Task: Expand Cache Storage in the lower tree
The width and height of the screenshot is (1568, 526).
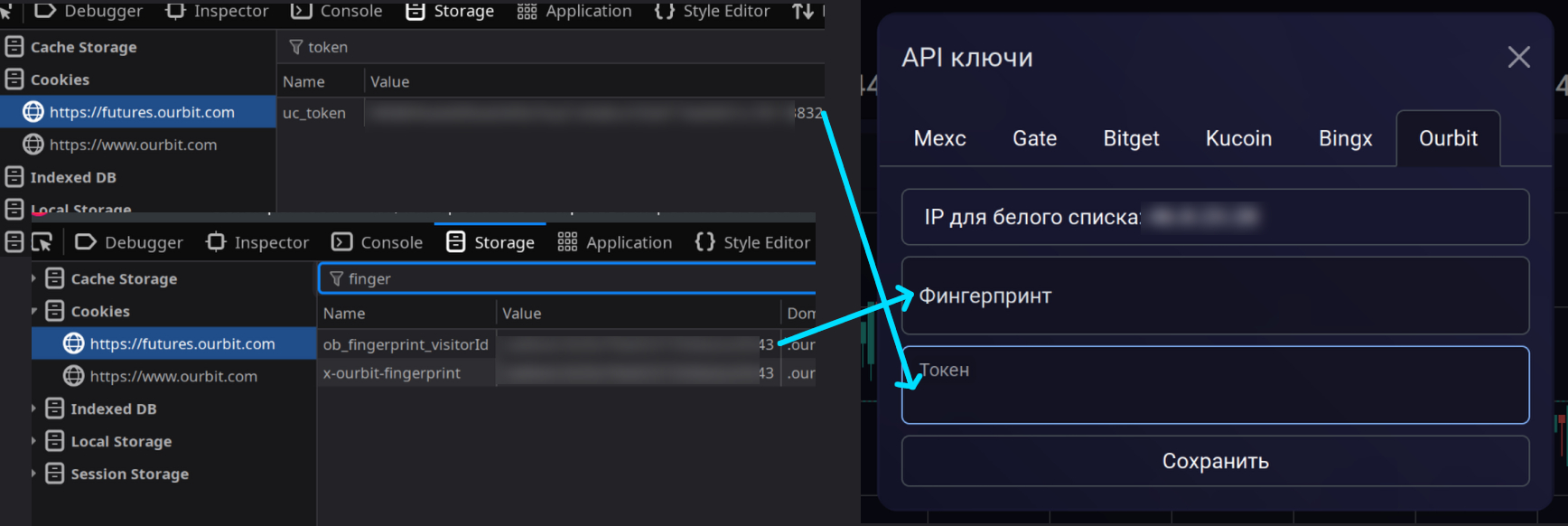Action: click(34, 278)
